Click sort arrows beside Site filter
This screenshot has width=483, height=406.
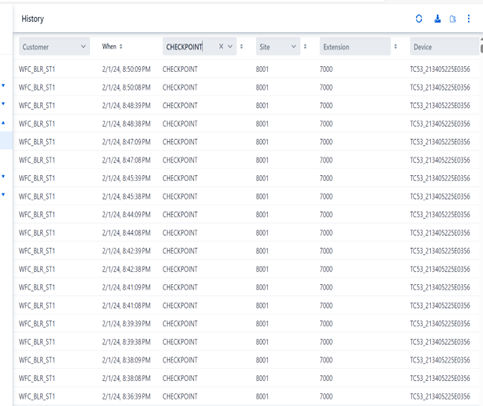tap(305, 46)
